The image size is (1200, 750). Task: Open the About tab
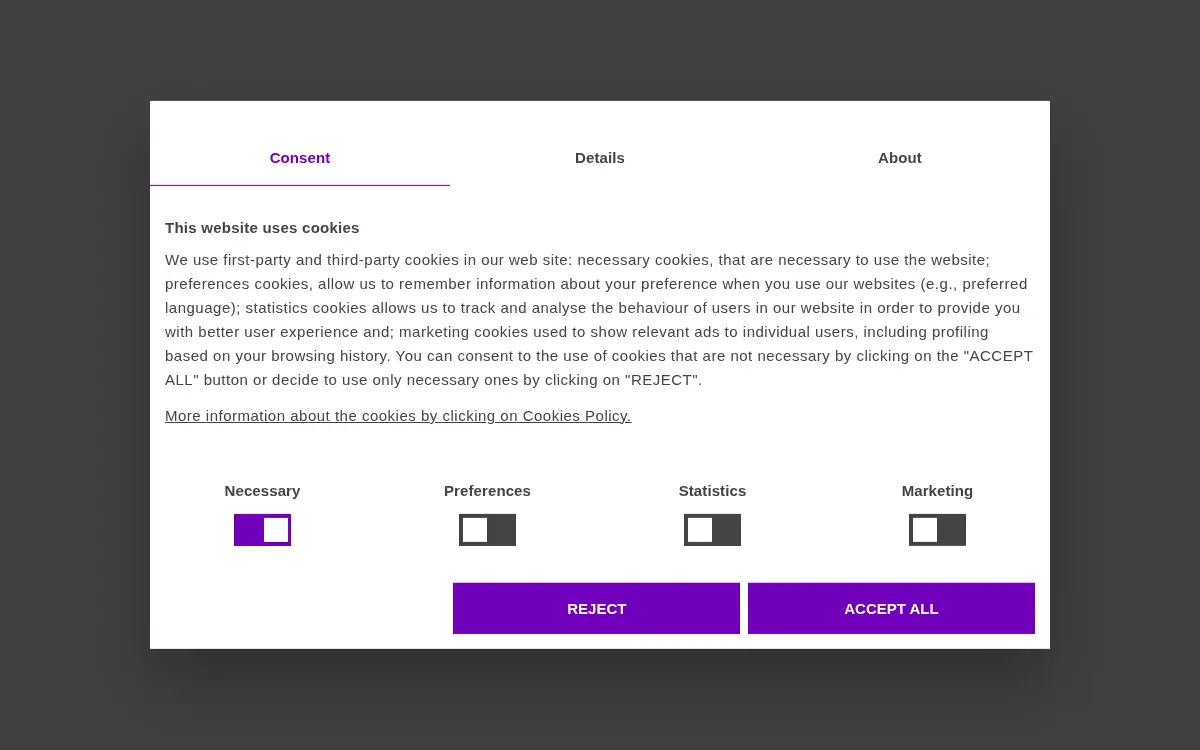tap(900, 158)
